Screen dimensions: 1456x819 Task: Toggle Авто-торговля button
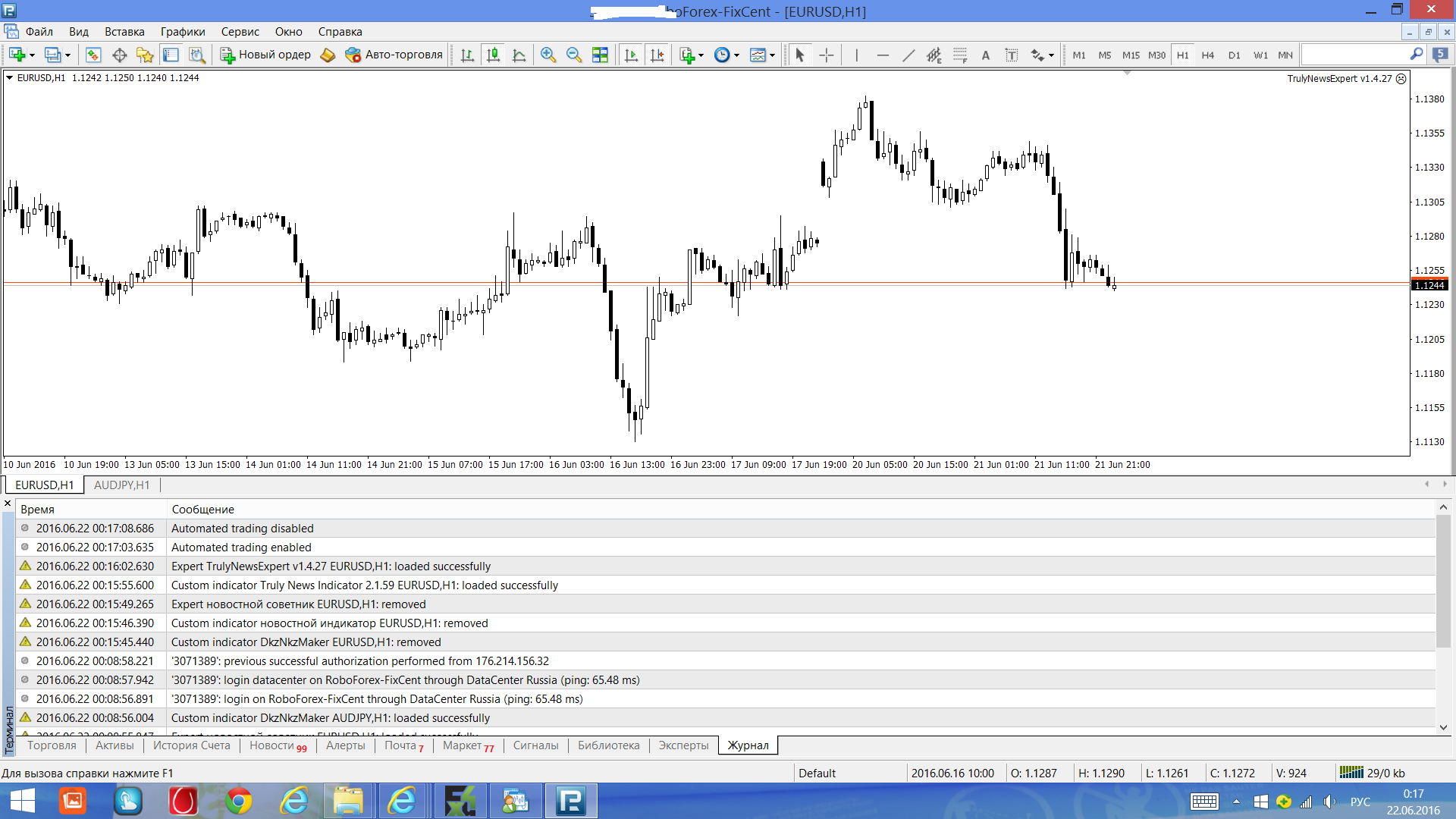394,55
